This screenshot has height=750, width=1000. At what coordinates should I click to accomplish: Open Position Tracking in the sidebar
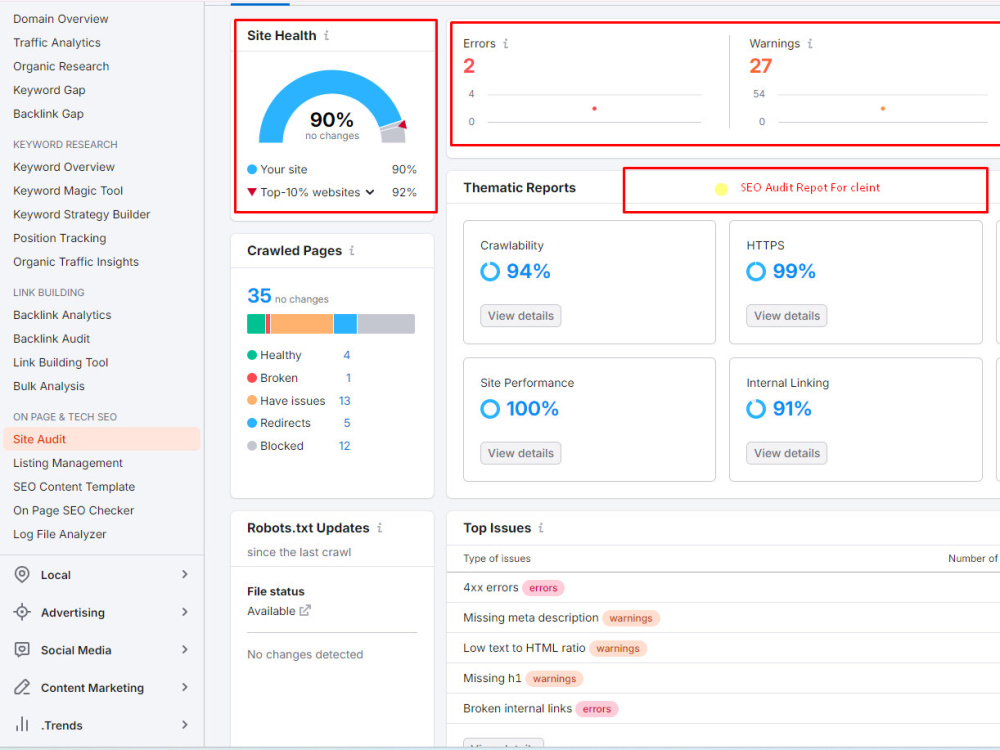coord(59,239)
